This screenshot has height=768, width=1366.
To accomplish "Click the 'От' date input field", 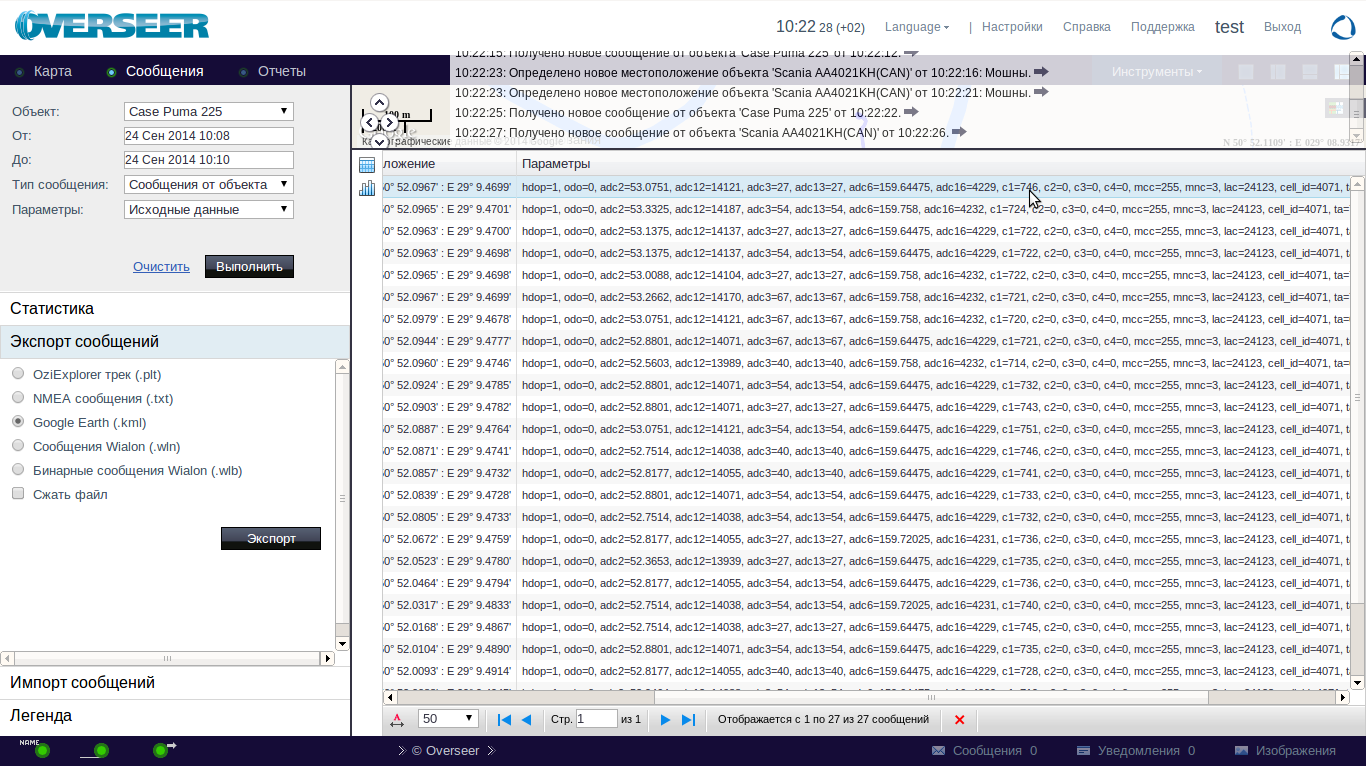I will (208, 136).
